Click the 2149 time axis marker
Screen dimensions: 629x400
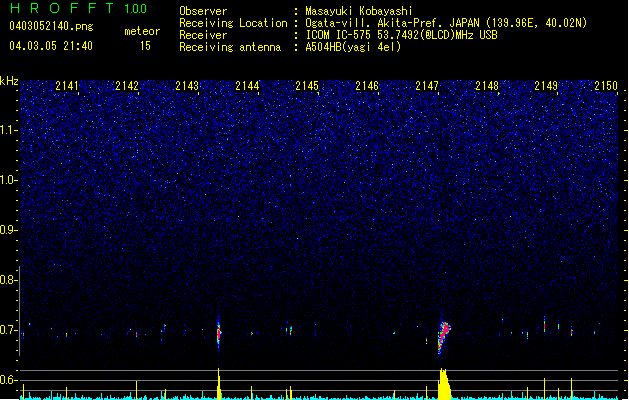click(546, 85)
